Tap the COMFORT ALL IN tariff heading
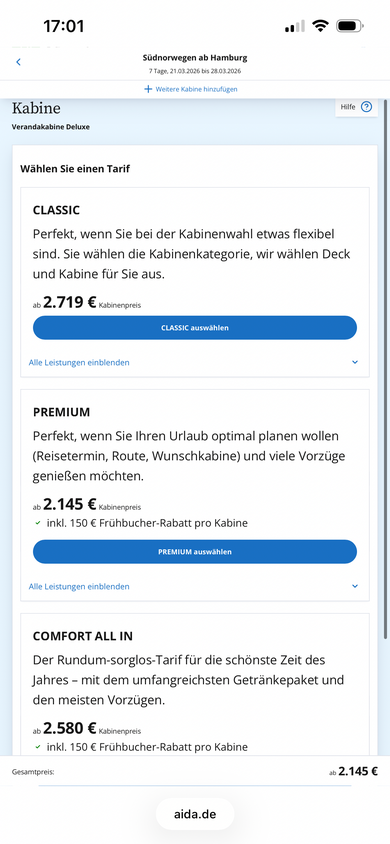The width and height of the screenshot is (390, 844). point(83,636)
